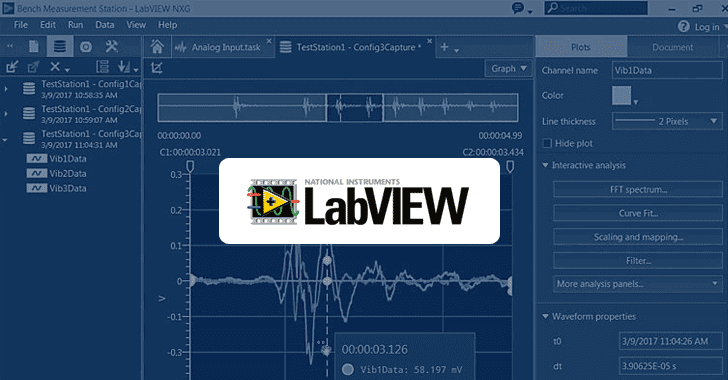
Task: Open the Data menu
Action: [x=104, y=25]
